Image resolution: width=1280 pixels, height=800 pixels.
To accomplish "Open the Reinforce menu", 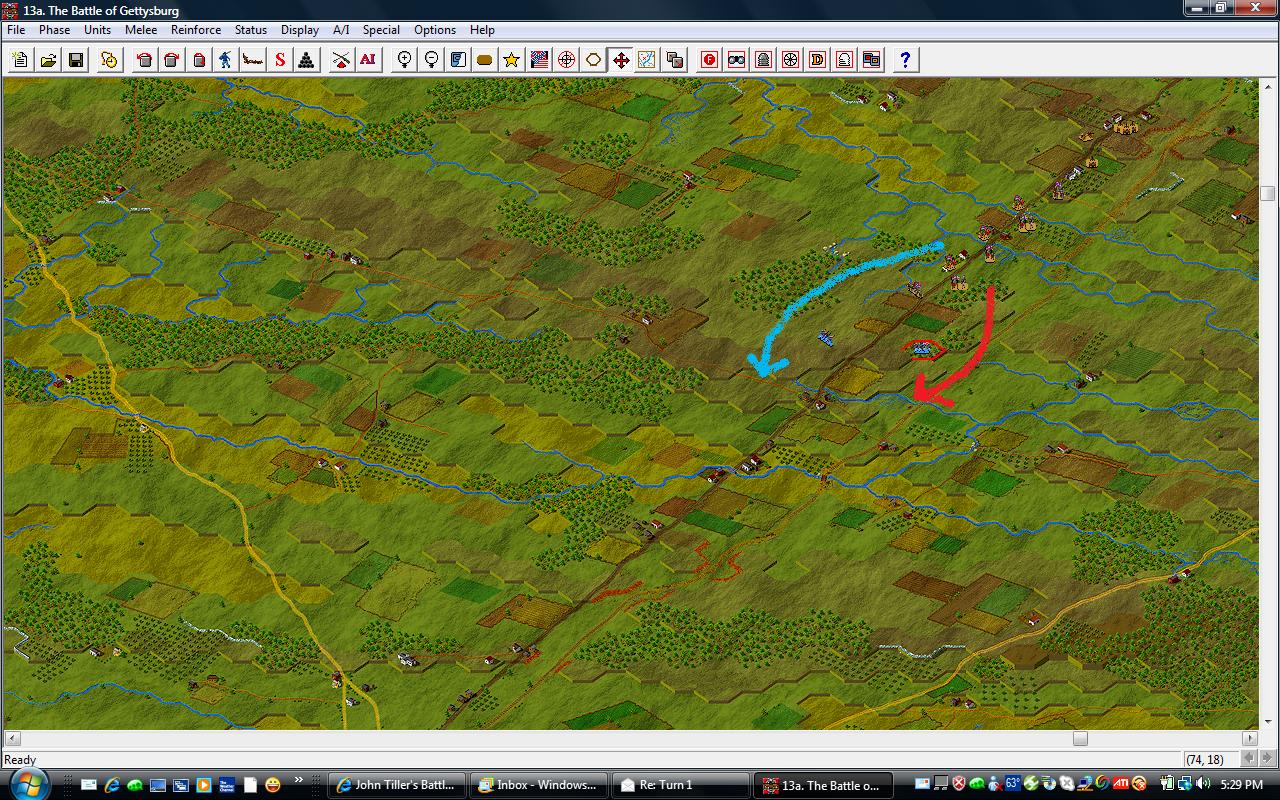I will tap(196, 30).
